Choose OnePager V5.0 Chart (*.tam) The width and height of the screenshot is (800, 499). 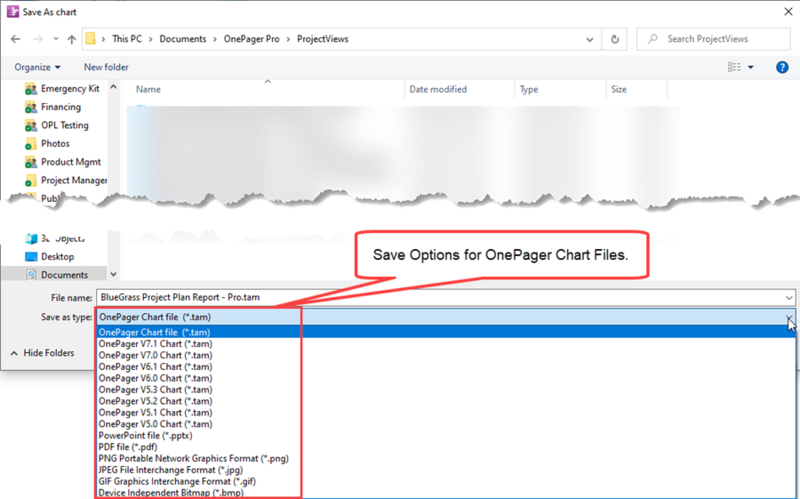155,424
